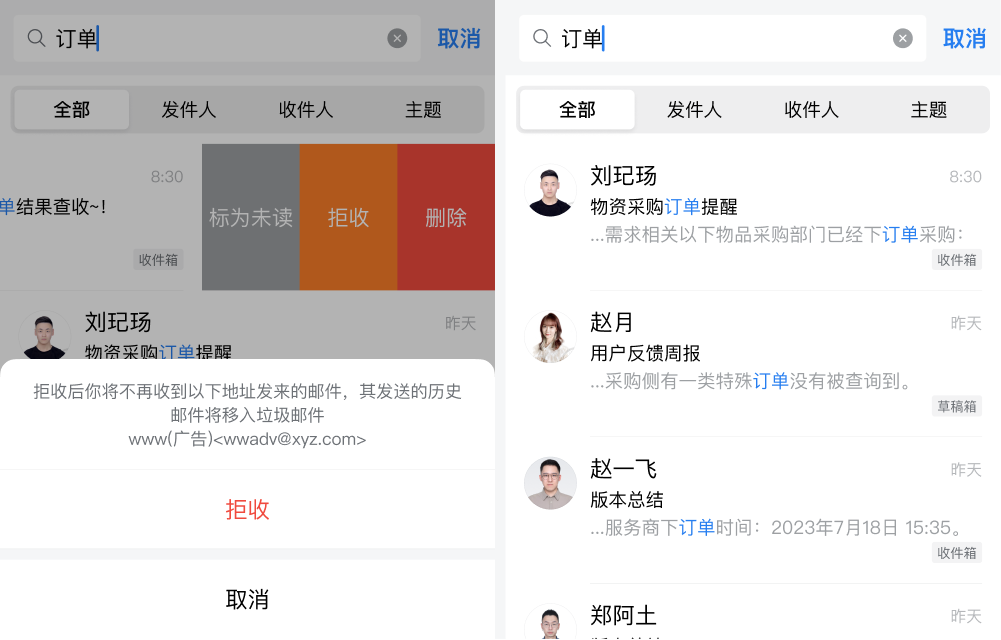Screen dimensions: 1001x640
Task: Select 全部 tab in left screen
Action: (72, 110)
